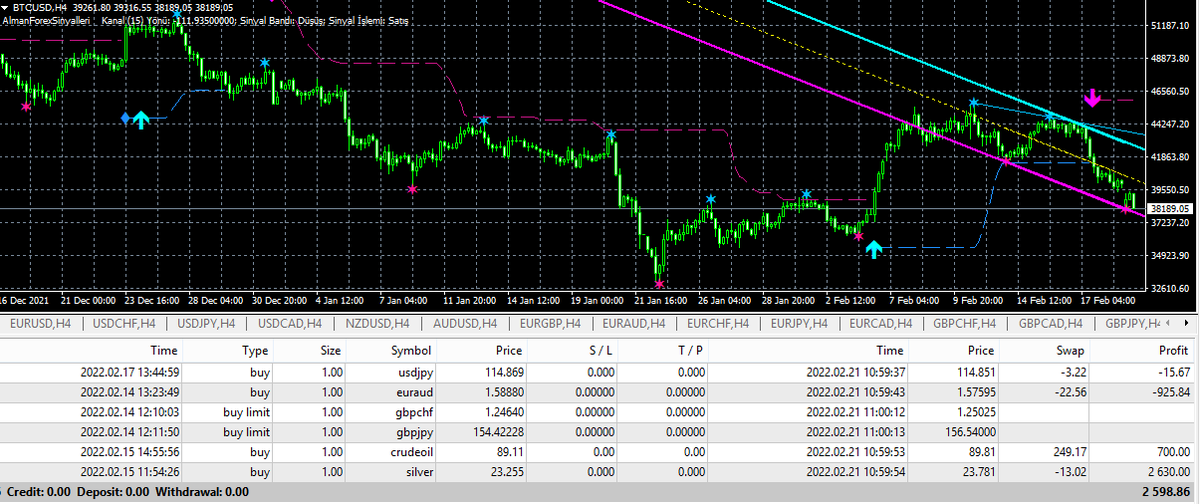The image size is (1200, 504).
Task: Sort by the T / P column header
Action: coord(688,351)
